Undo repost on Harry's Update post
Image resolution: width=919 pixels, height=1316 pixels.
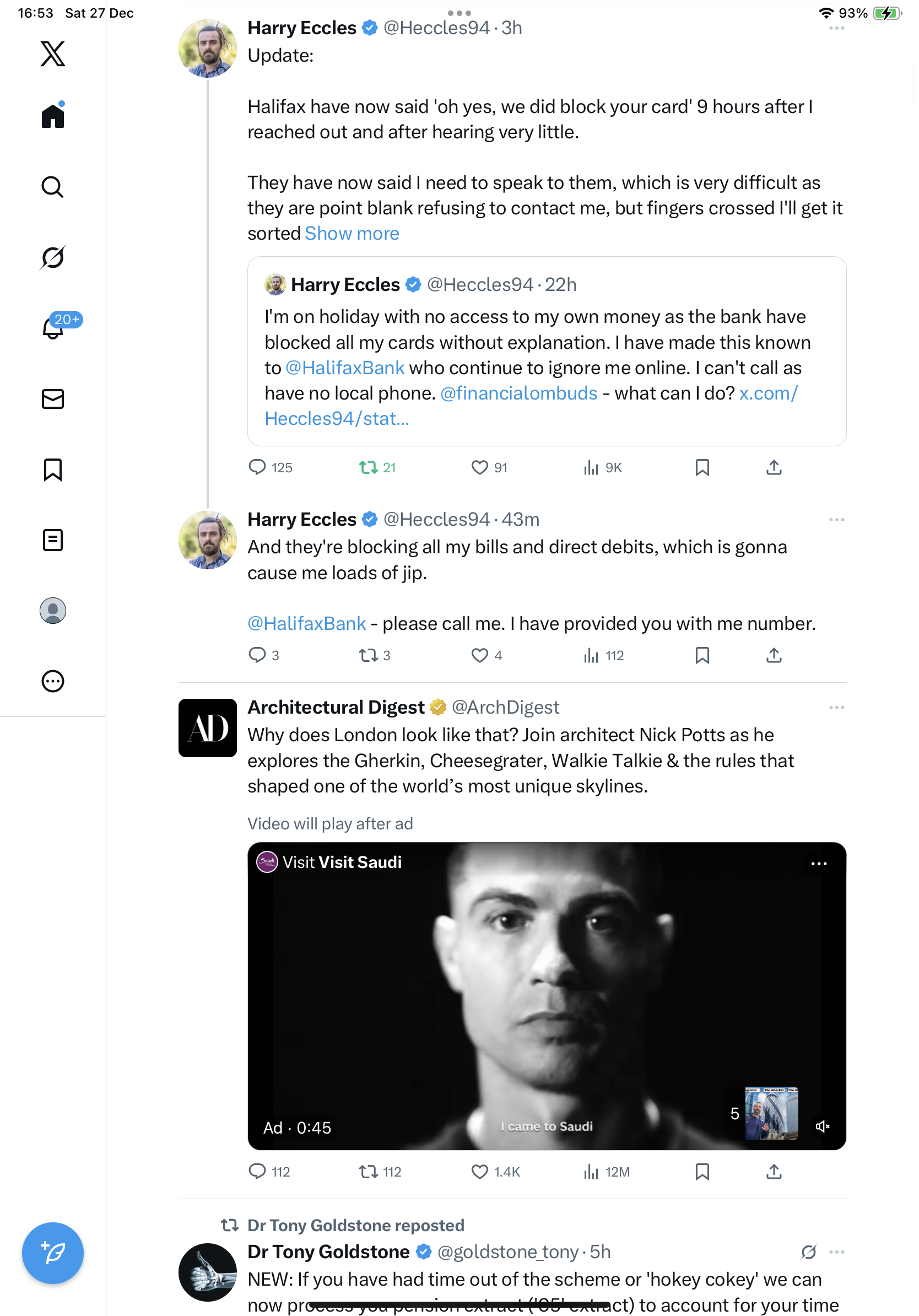pyautogui.click(x=369, y=468)
